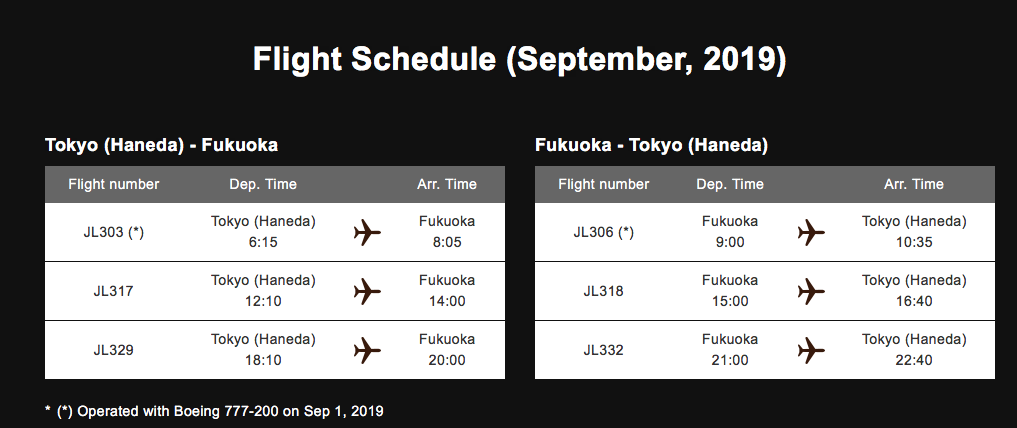Screen dimensions: 1017x428
Task: Click the 14:00 Fukuoka arrival time
Action: tap(446, 301)
